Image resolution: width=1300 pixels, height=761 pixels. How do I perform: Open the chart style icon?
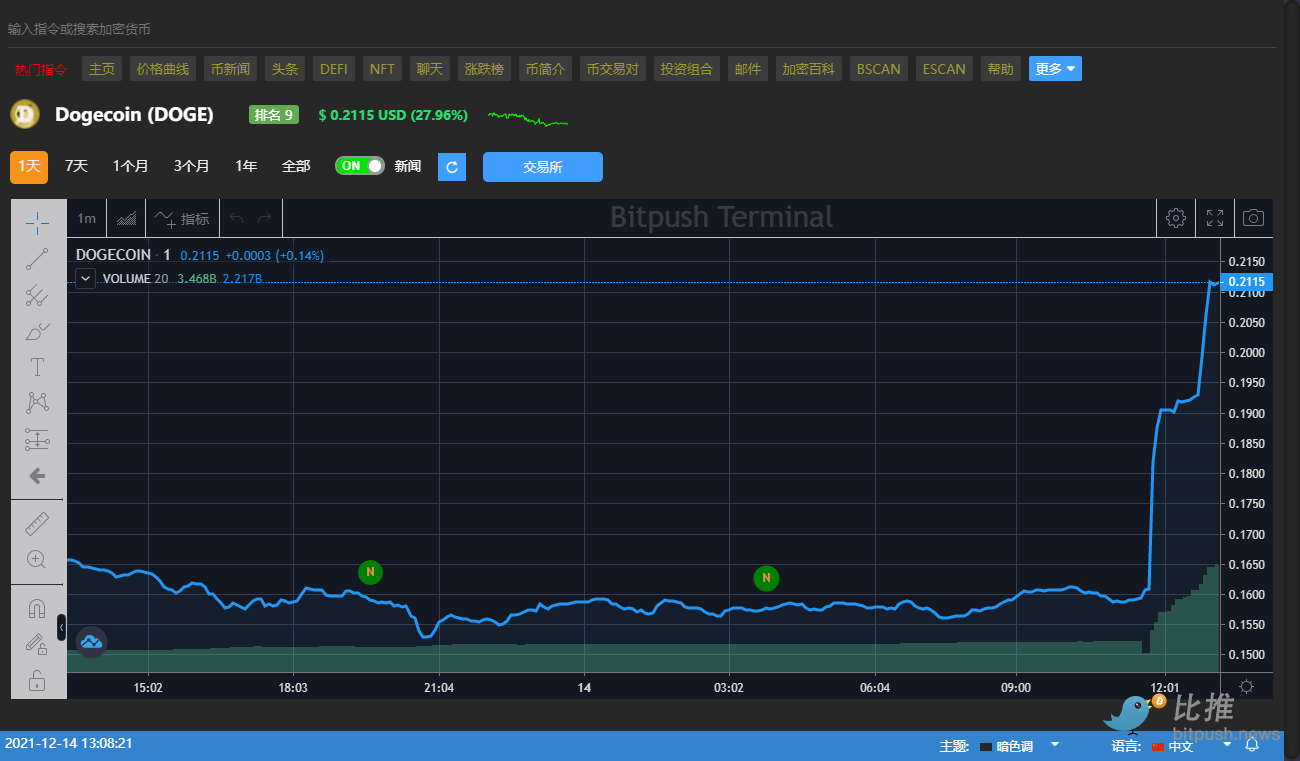127,218
